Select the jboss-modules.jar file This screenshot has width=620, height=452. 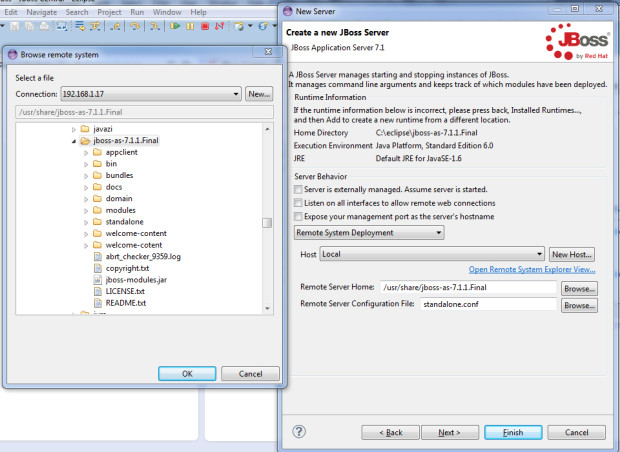[135, 280]
